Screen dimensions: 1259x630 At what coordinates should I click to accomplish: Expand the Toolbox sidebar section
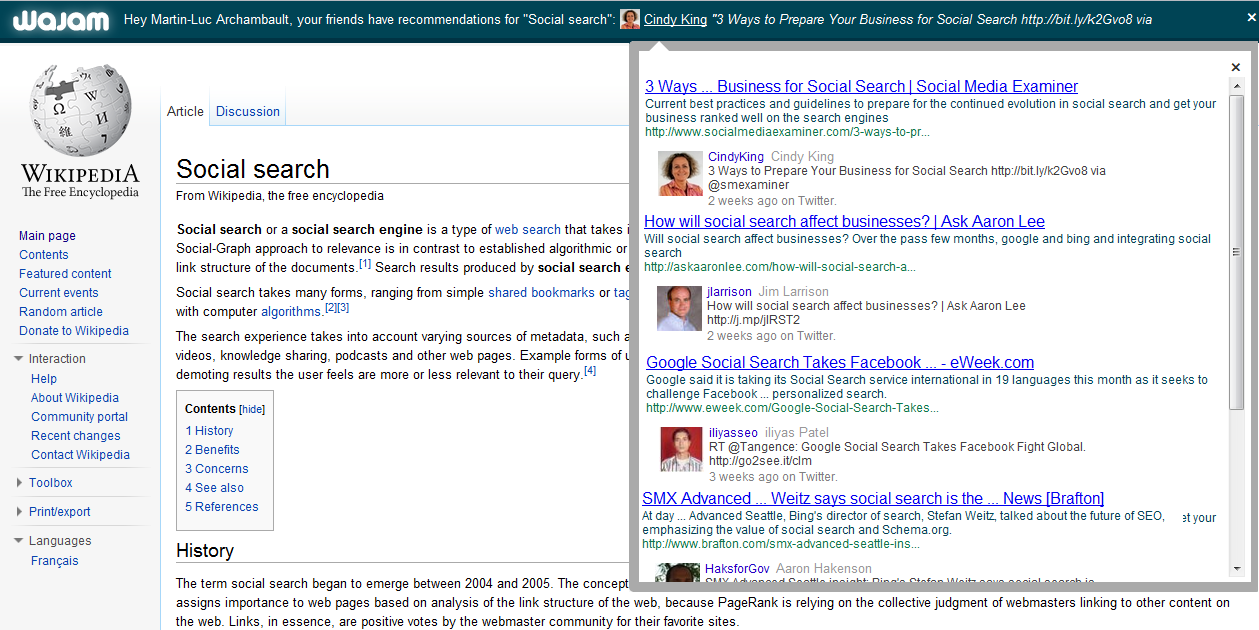[19, 483]
